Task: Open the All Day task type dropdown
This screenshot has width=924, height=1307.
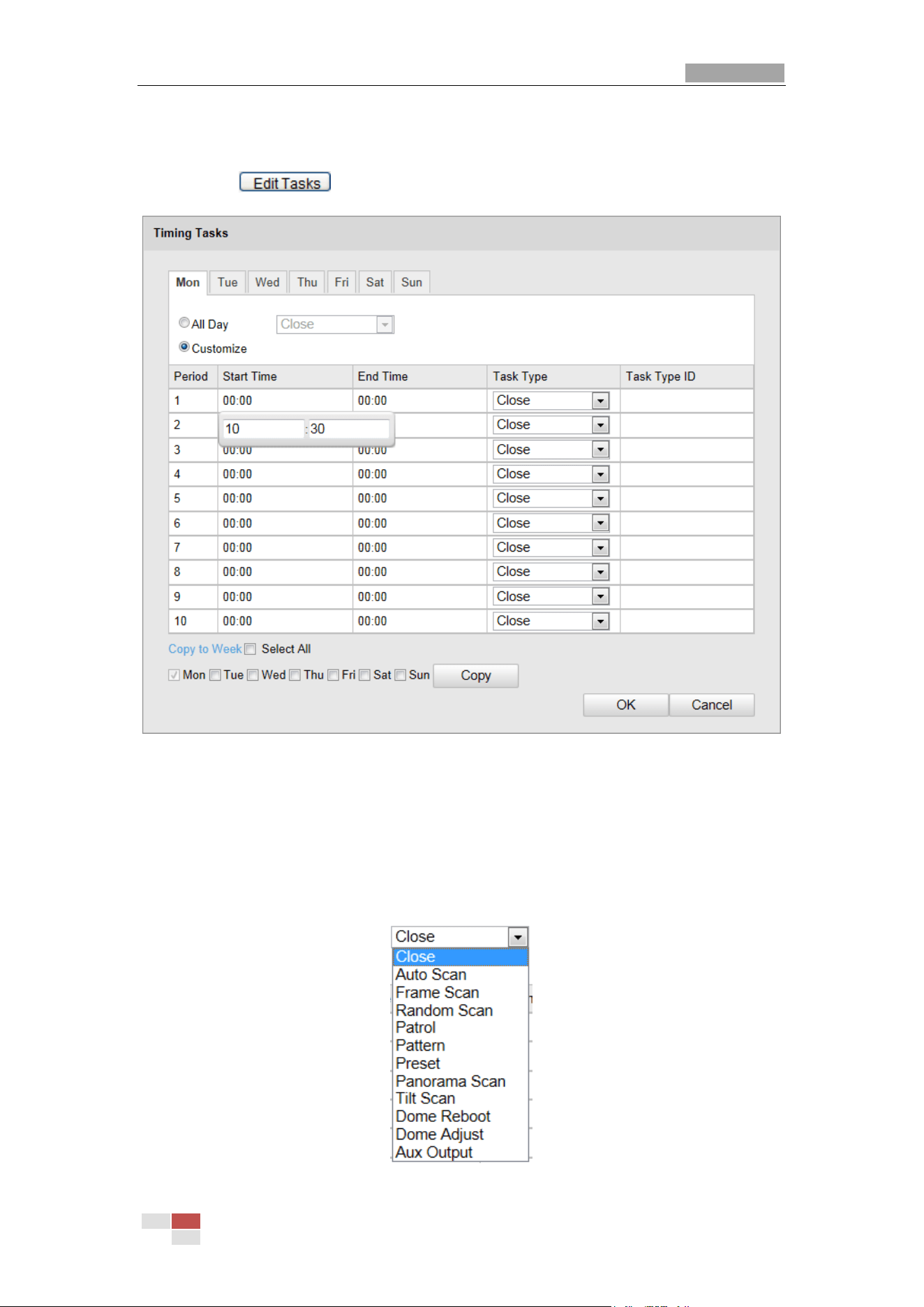Action: [x=335, y=324]
